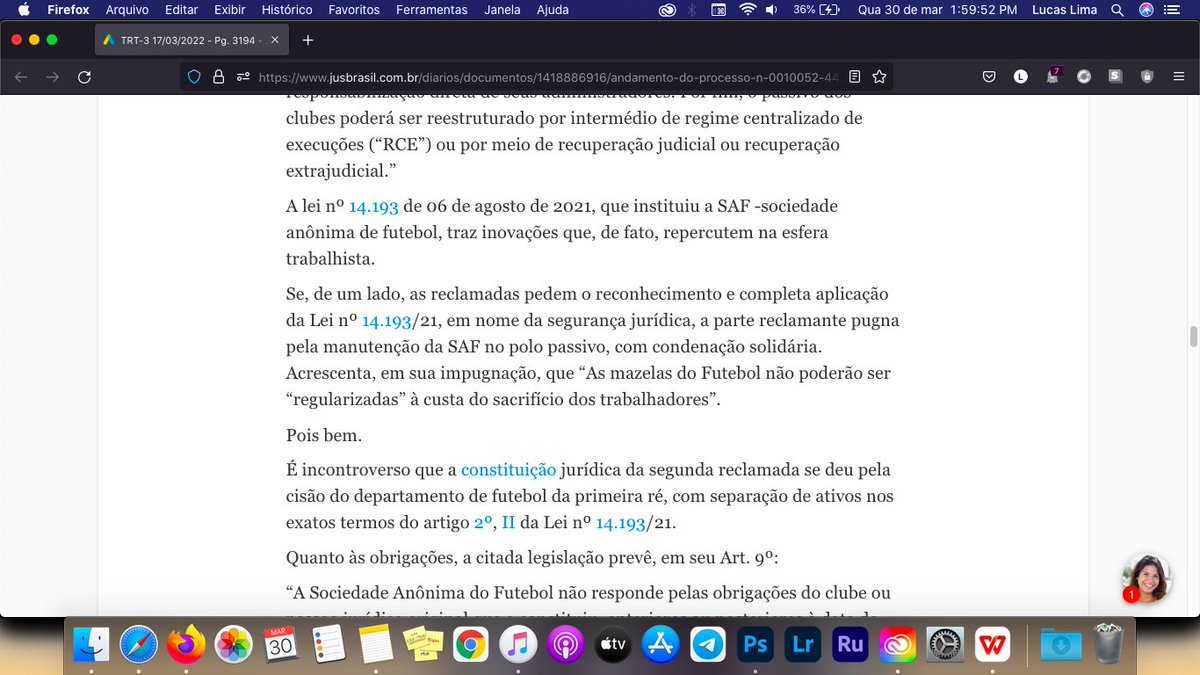Viewport: 1200px width, 675px height.
Task: Open the Arquivo menu
Action: coord(127,10)
